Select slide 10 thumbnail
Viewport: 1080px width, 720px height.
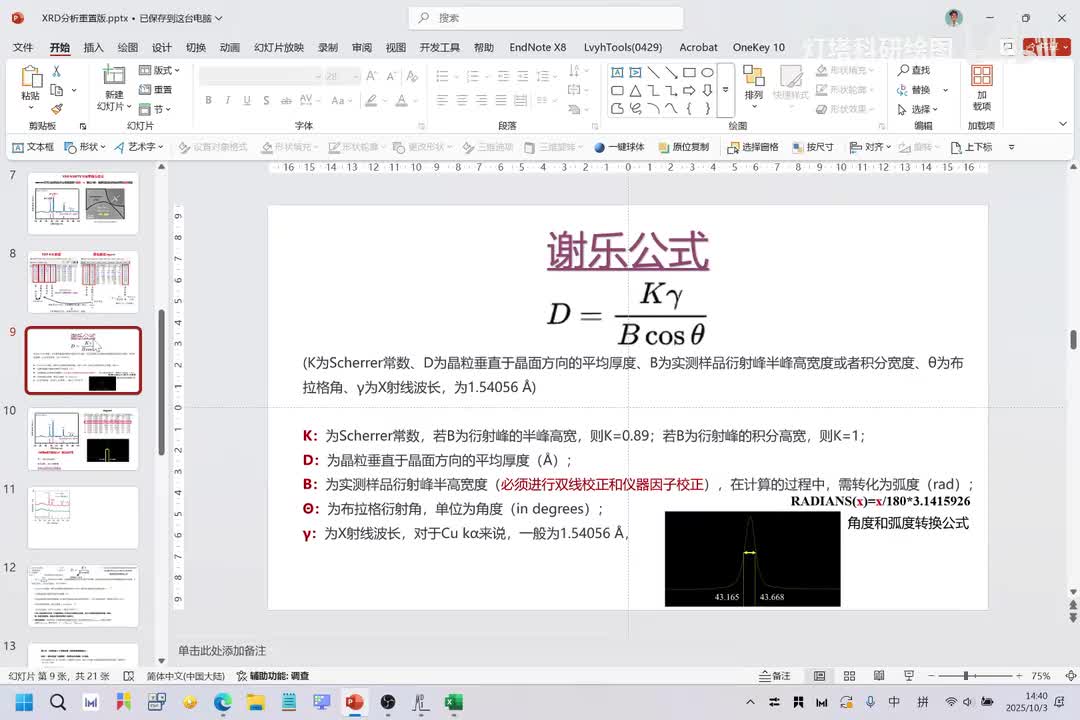coord(83,439)
